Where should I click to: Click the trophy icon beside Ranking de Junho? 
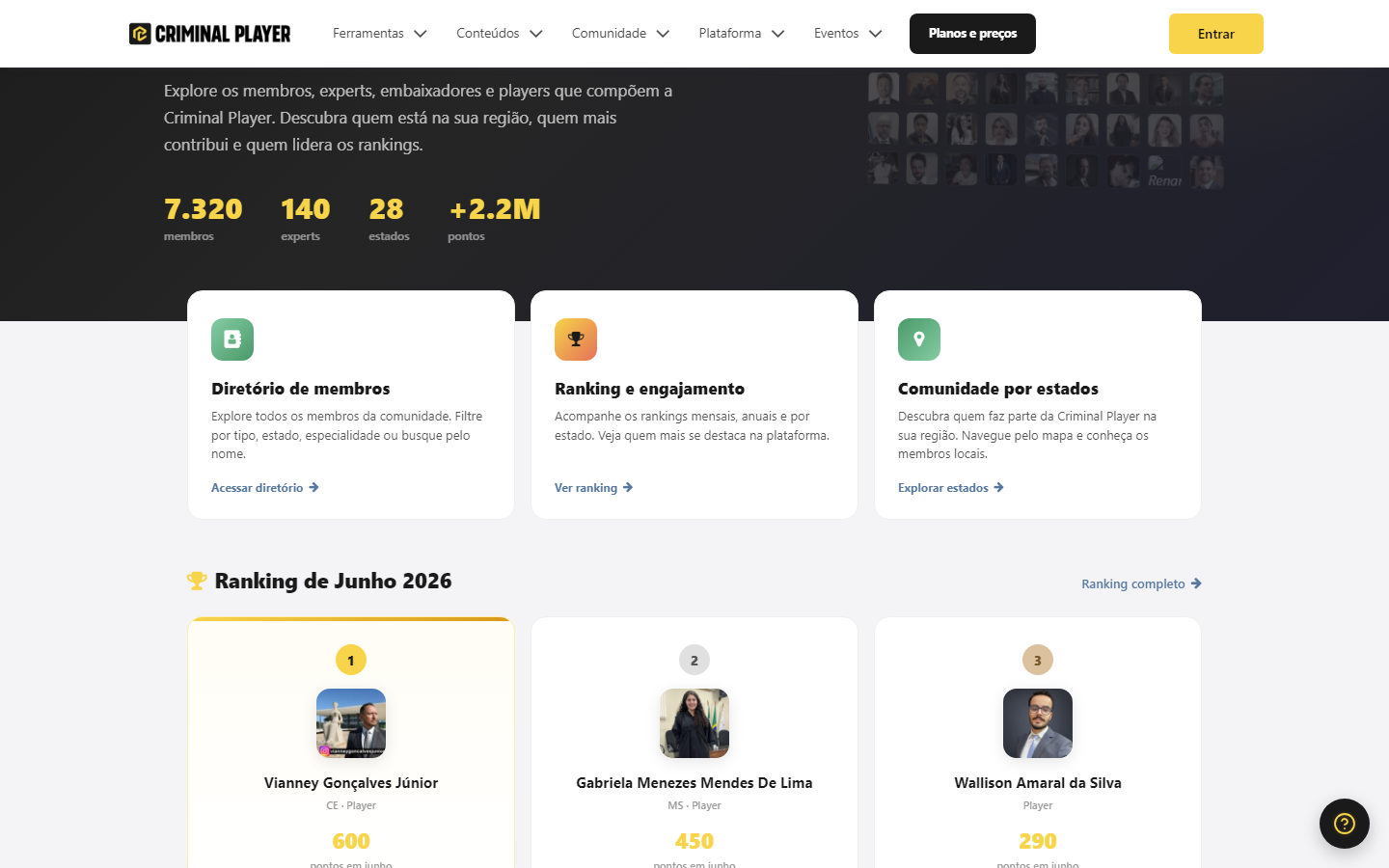[197, 581]
